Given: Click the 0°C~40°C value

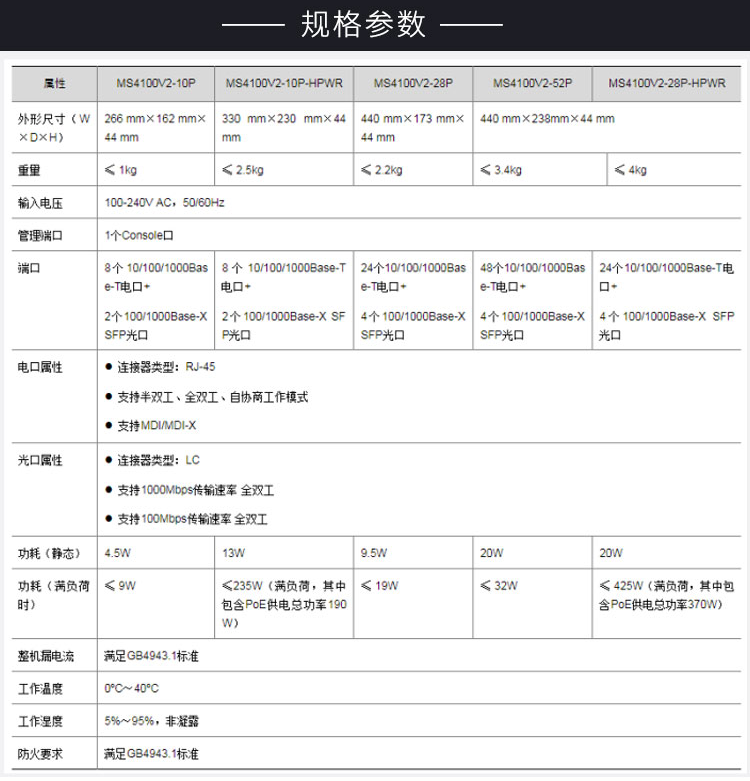Looking at the screenshot, I should (x=131, y=689).
